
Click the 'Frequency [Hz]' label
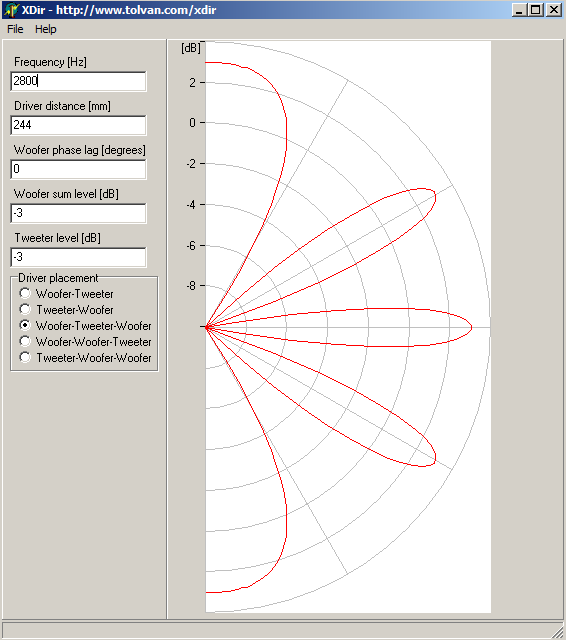pos(50,62)
